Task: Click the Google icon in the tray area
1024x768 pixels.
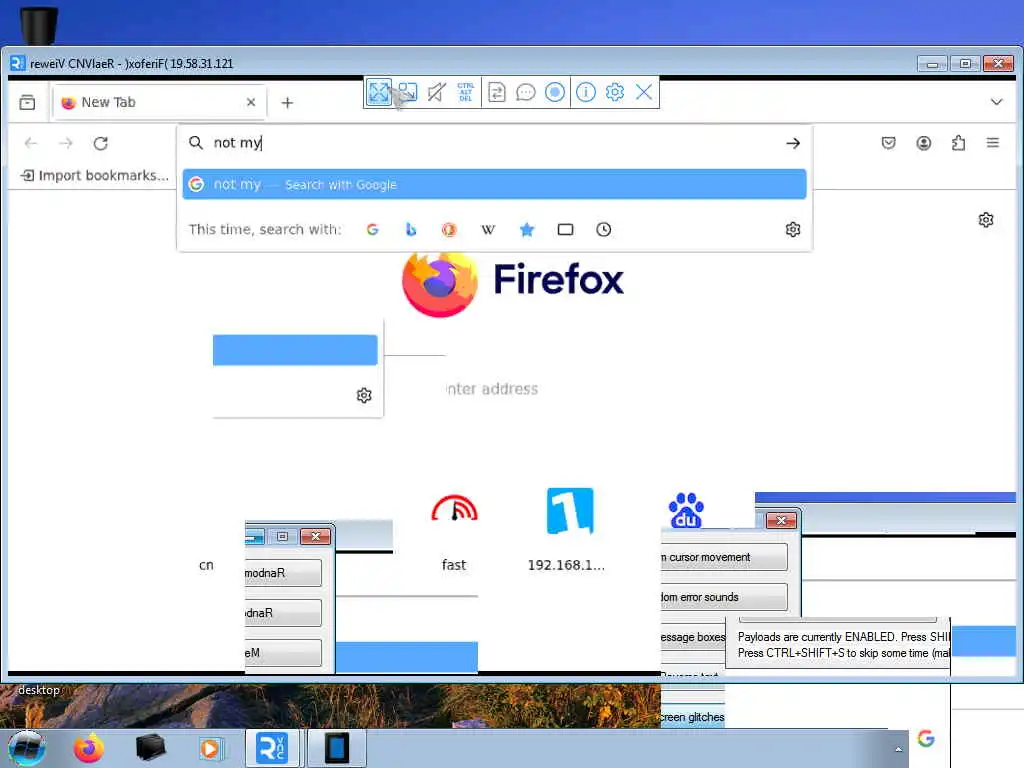Action: coord(926,739)
